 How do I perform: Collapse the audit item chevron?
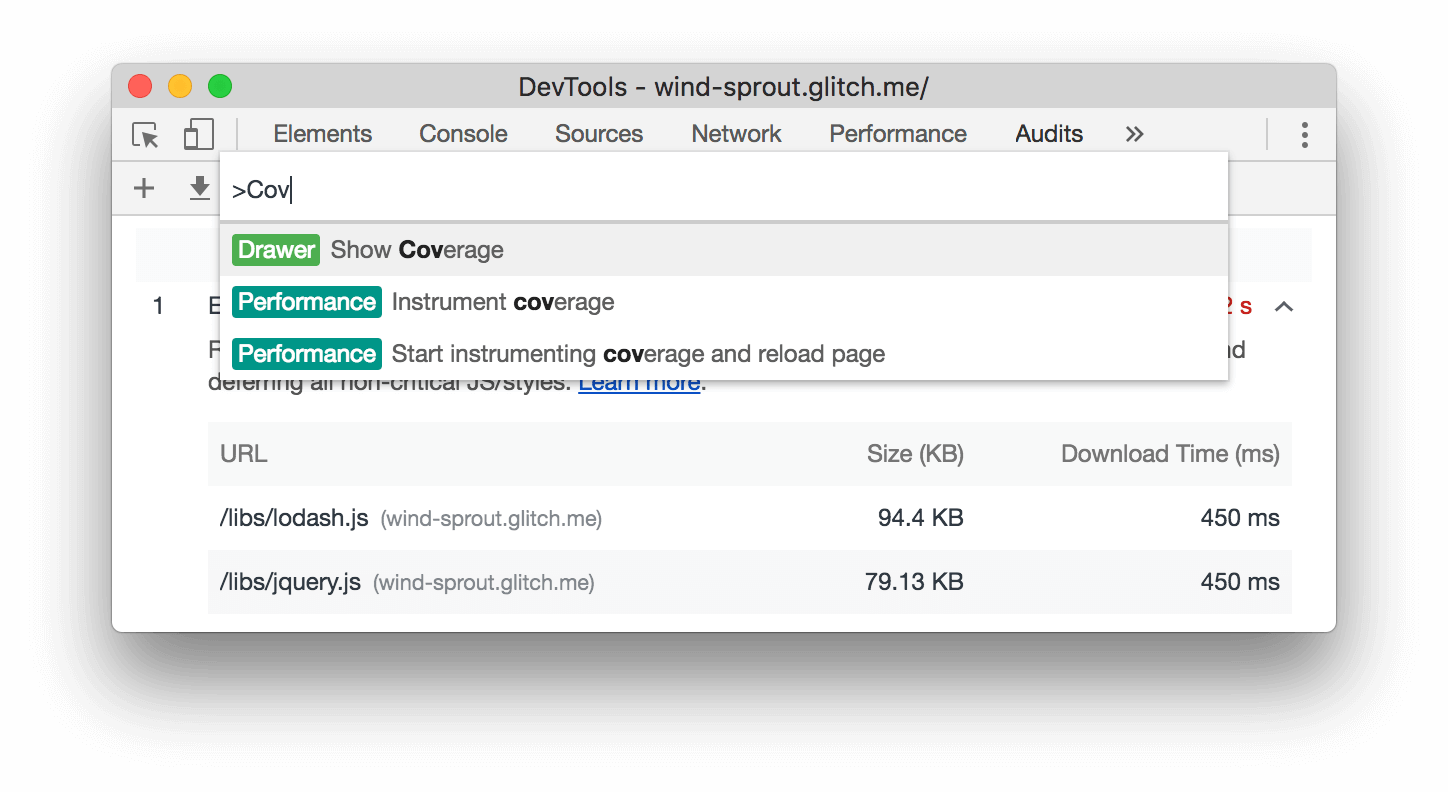tap(1284, 307)
